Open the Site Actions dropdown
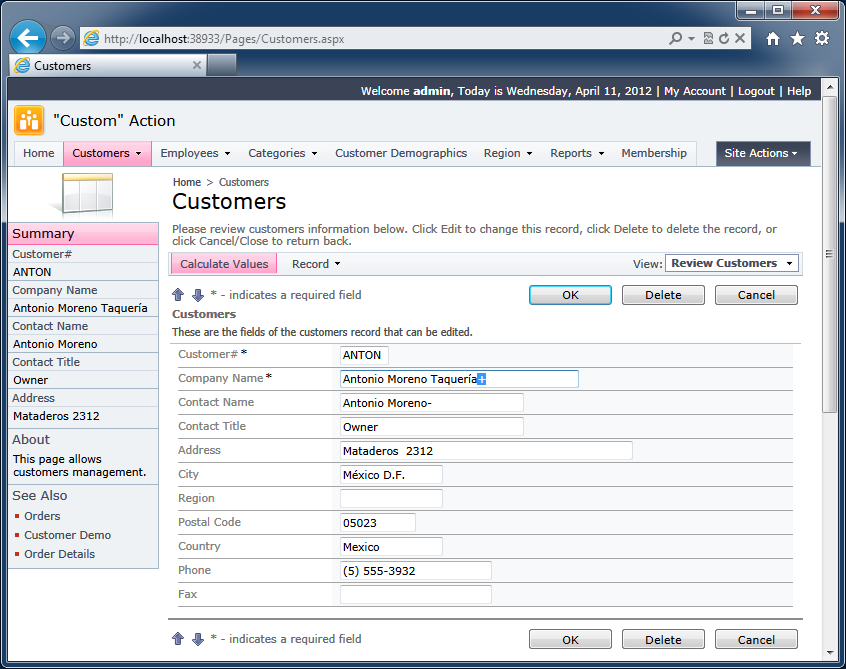Viewport: 846px width, 669px height. click(x=763, y=153)
